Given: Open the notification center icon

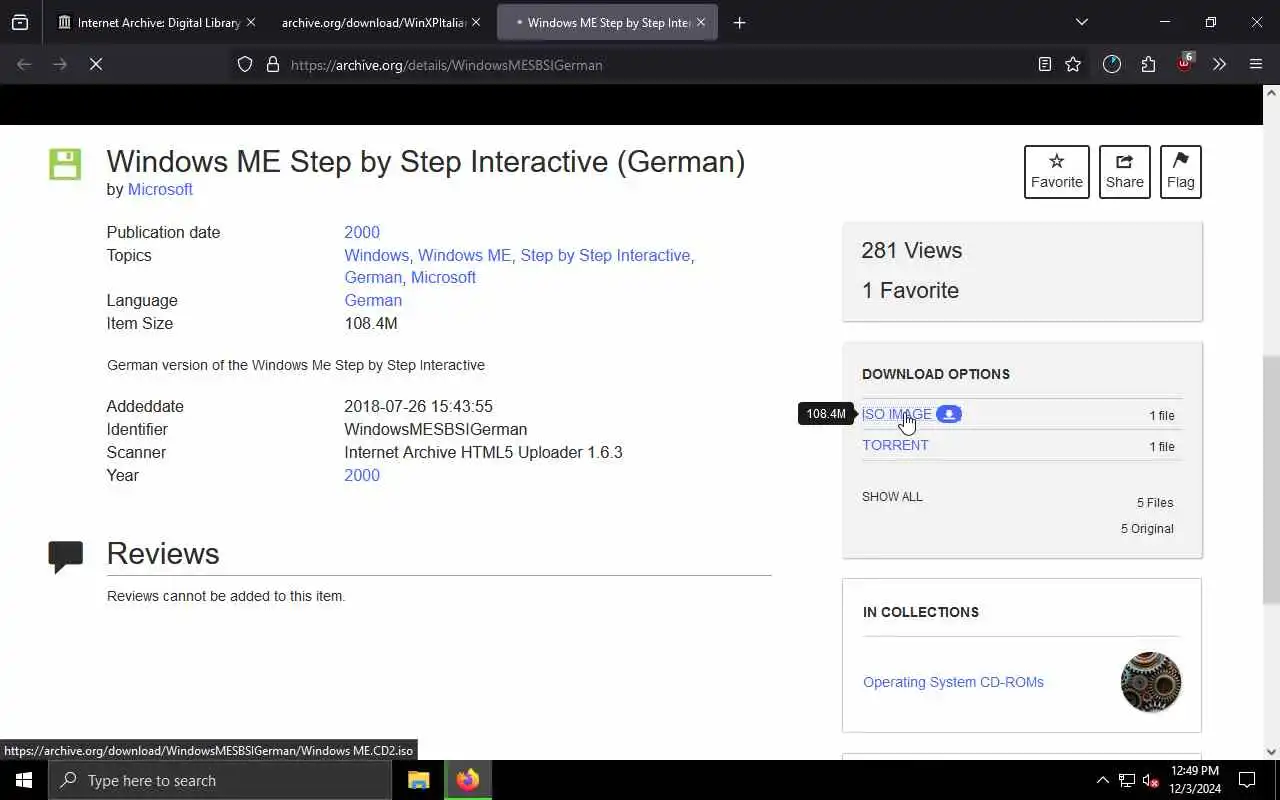Looking at the screenshot, I should coord(1247,780).
